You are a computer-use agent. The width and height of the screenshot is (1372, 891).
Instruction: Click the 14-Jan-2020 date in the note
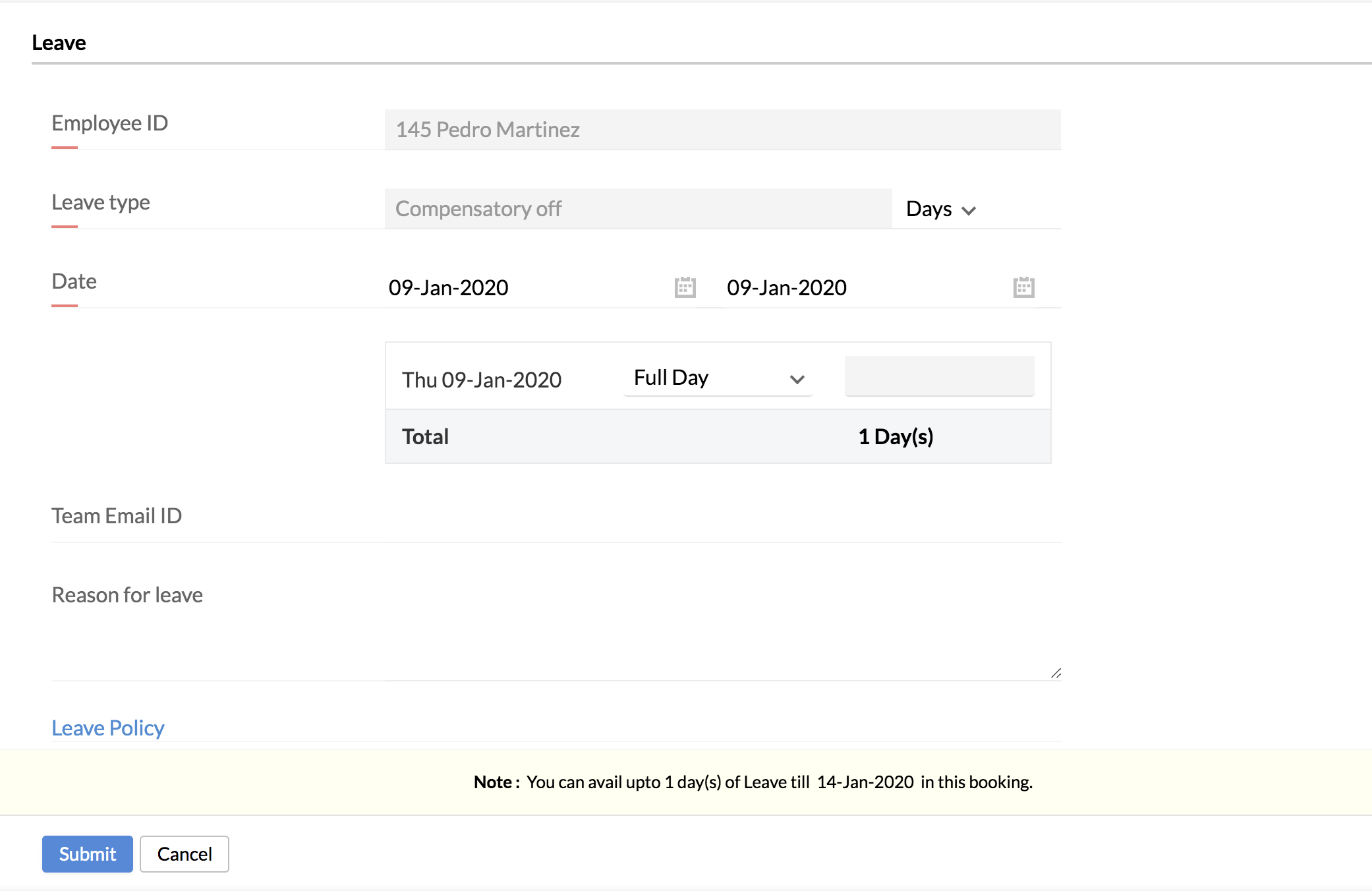coord(865,782)
